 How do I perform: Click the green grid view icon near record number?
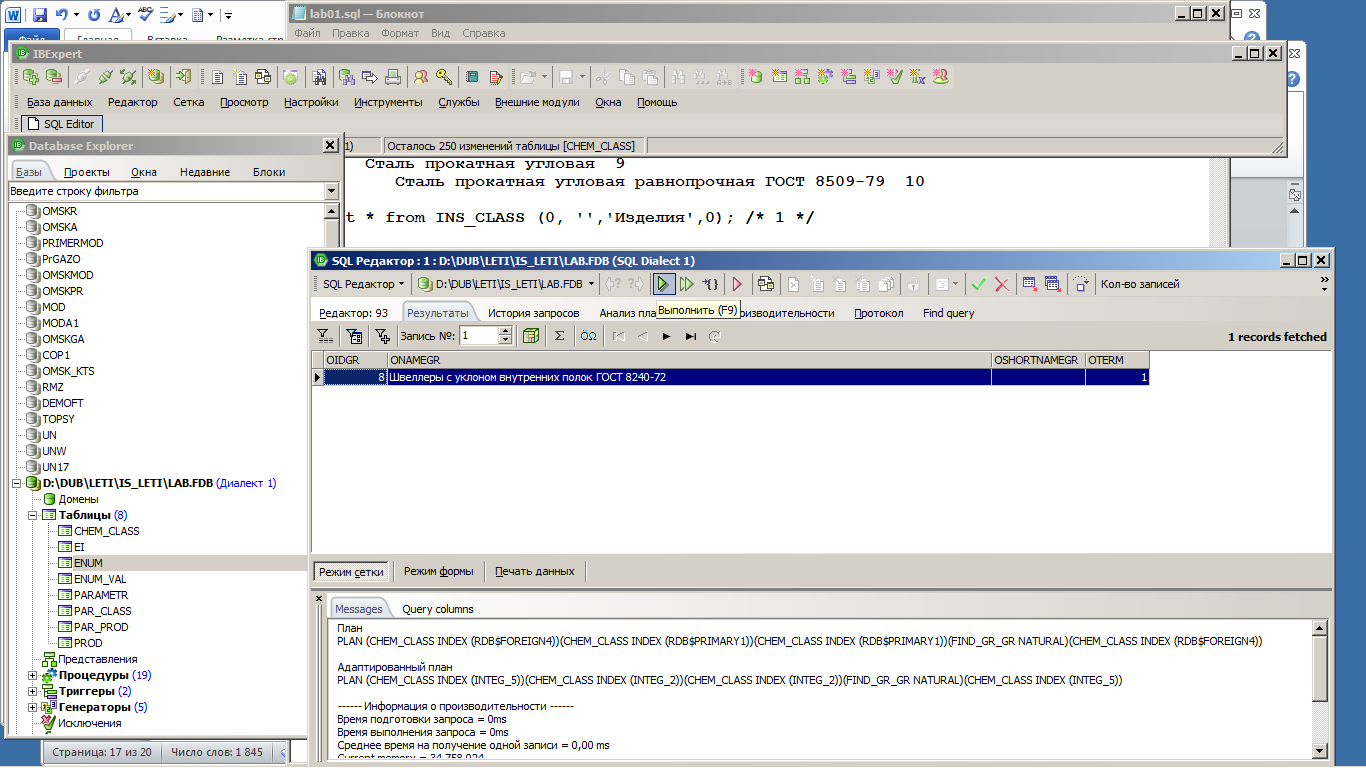click(x=531, y=336)
